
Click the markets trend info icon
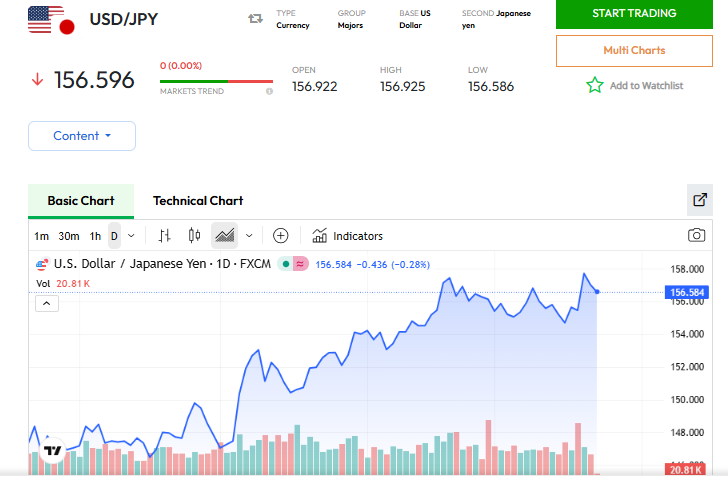coord(269,91)
